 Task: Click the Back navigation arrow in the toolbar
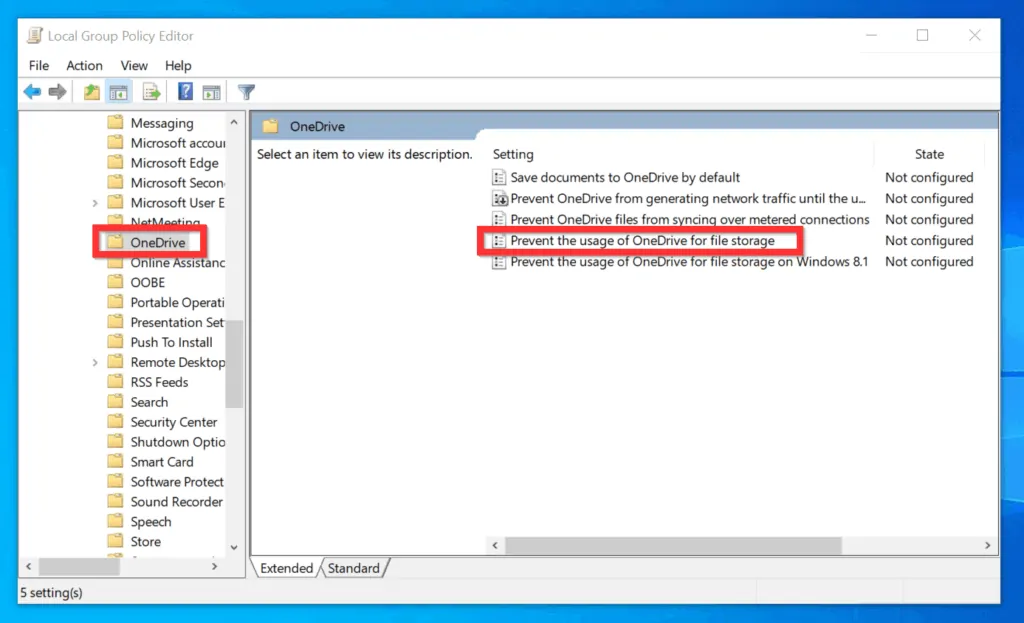[32, 91]
